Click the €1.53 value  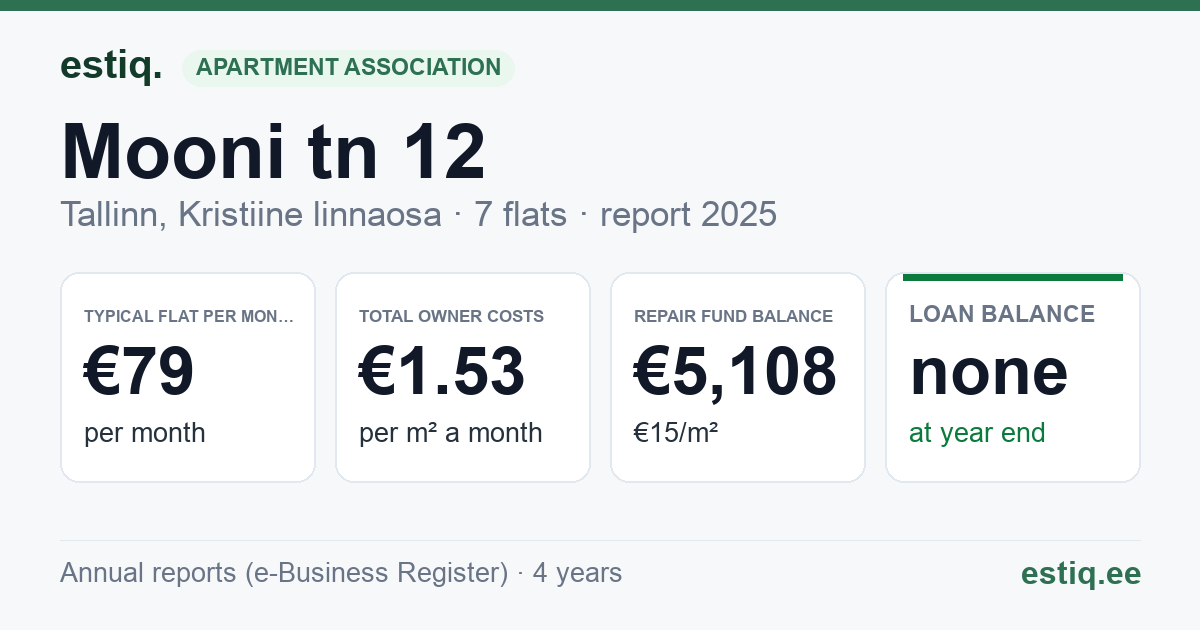coord(442,371)
